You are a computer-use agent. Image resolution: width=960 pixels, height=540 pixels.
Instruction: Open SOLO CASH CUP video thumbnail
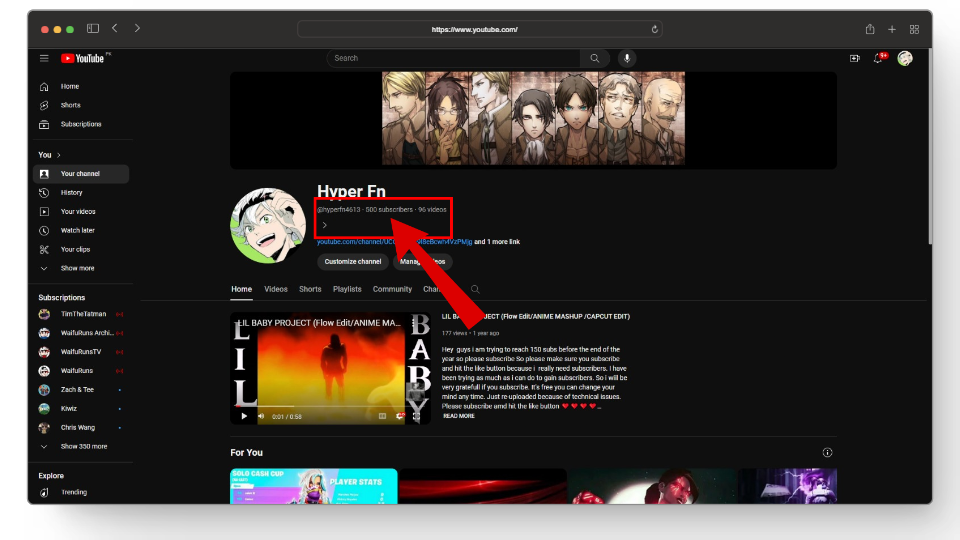click(313, 487)
